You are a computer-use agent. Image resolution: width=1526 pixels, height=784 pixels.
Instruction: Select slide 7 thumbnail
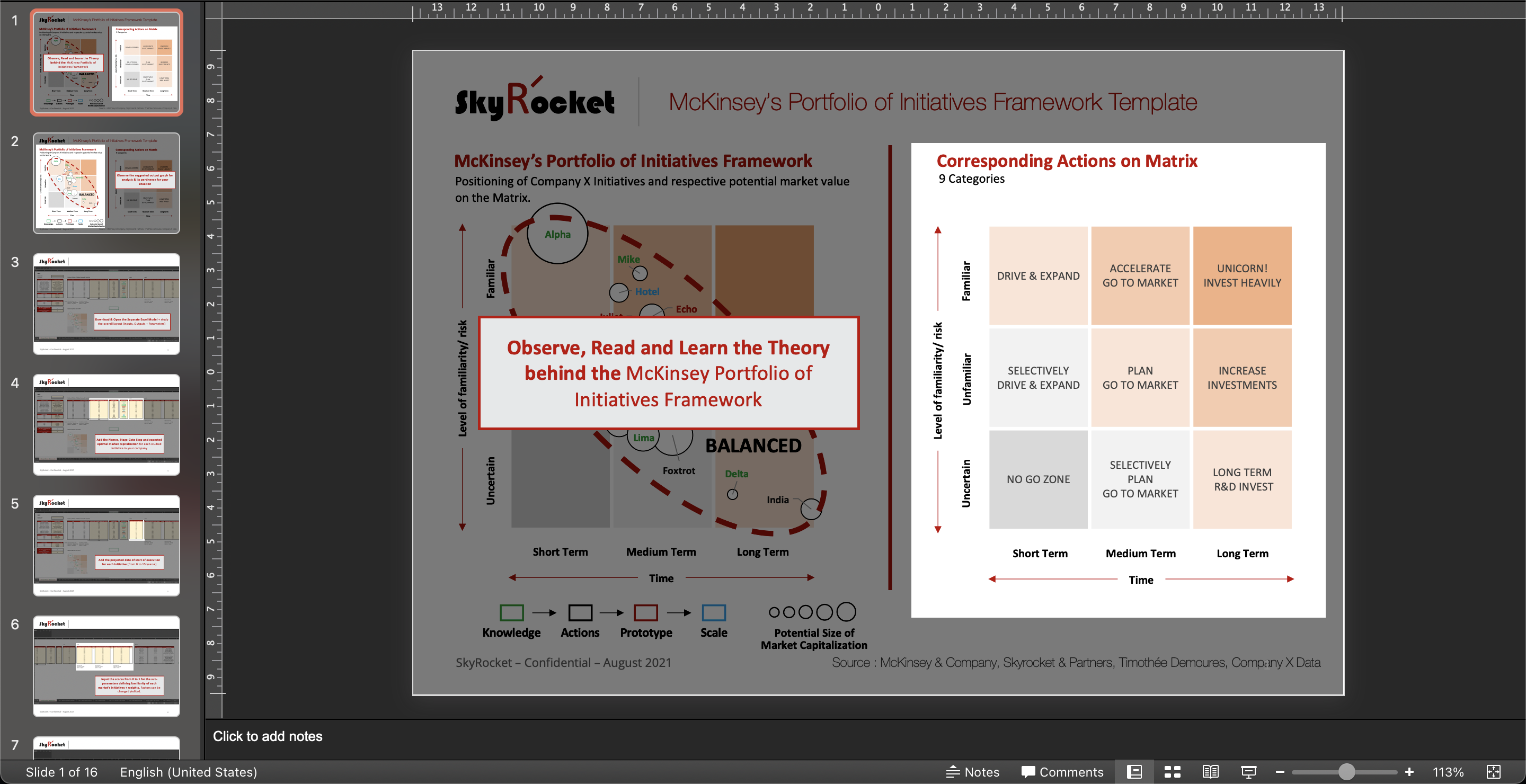107,748
